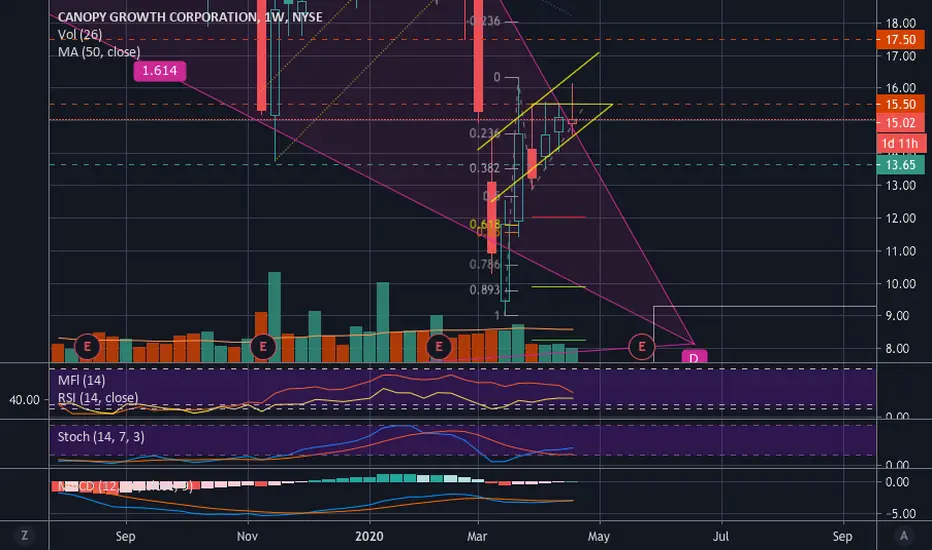Select the MFI (14) indicator legend

[x=81, y=380]
